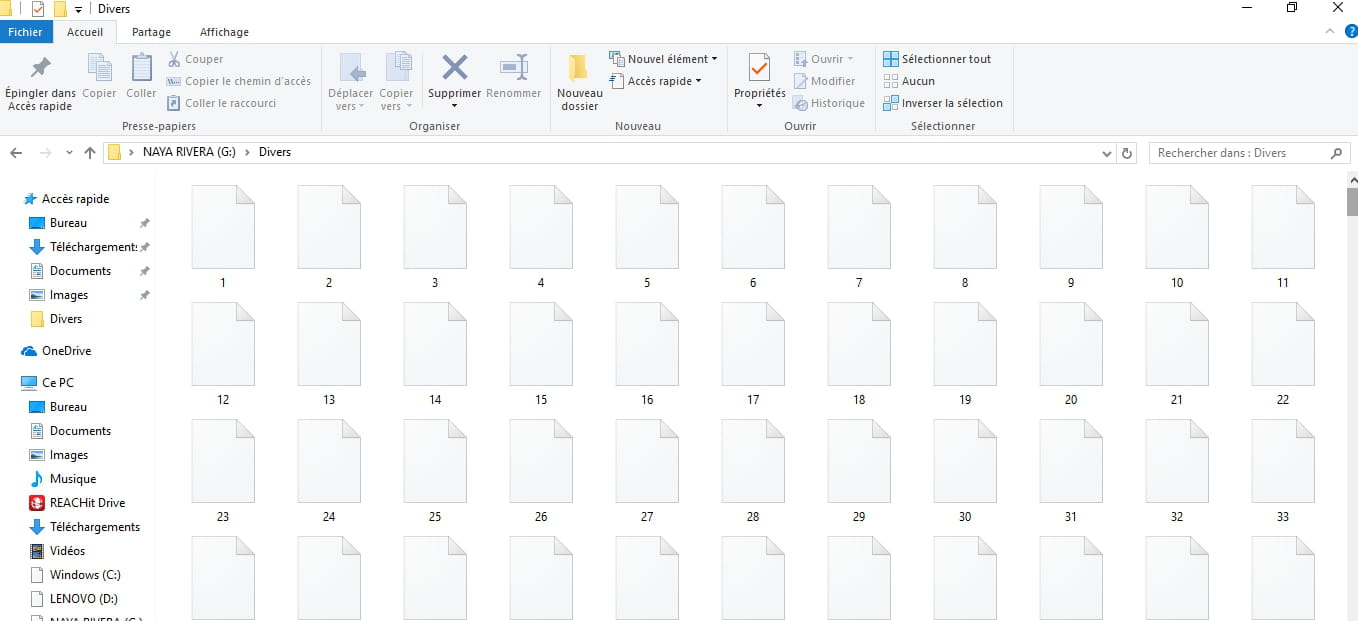Open the Fichier menu
This screenshot has height=621, width=1358.
[26, 32]
